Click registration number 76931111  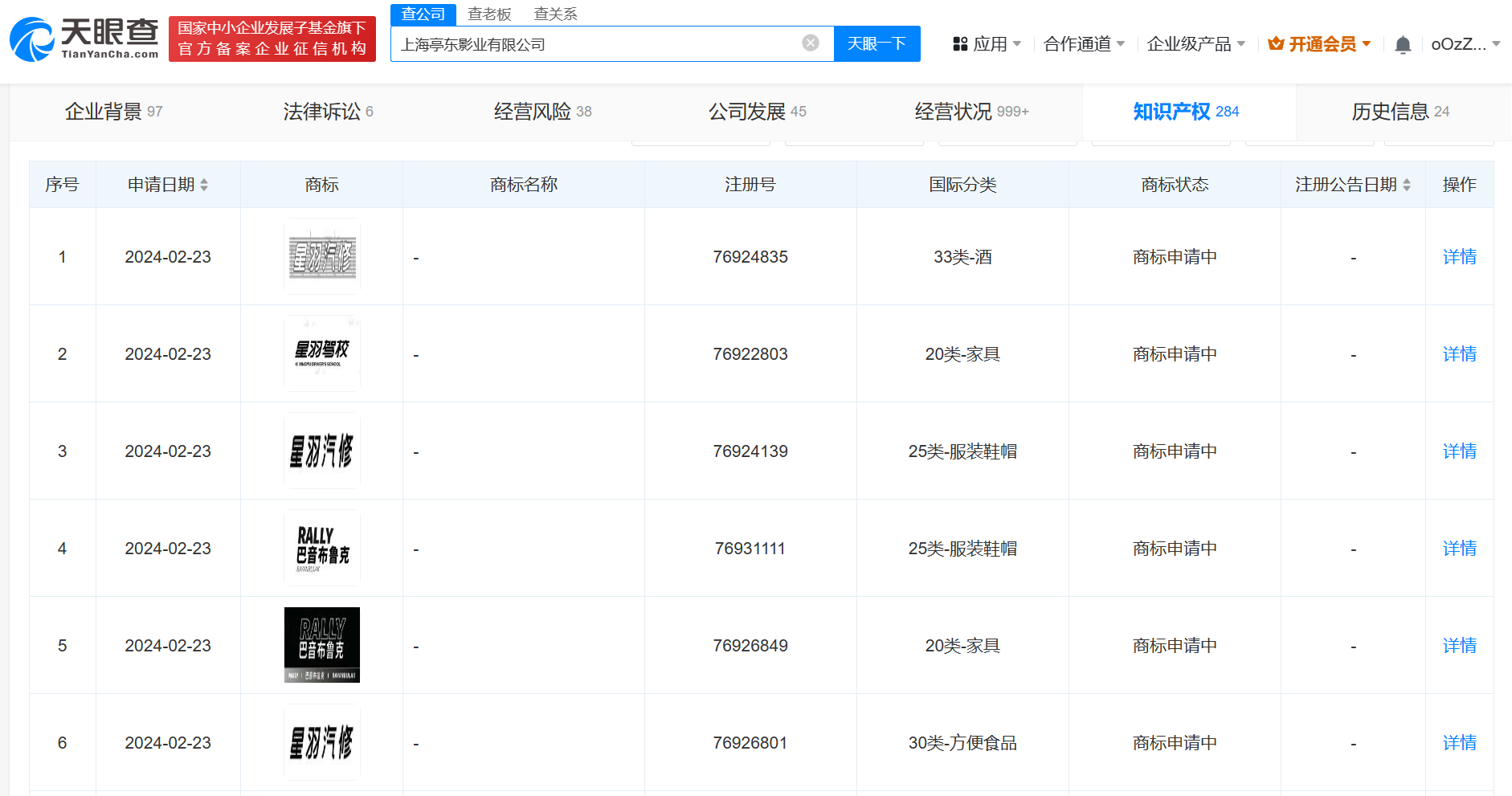pyautogui.click(x=750, y=549)
